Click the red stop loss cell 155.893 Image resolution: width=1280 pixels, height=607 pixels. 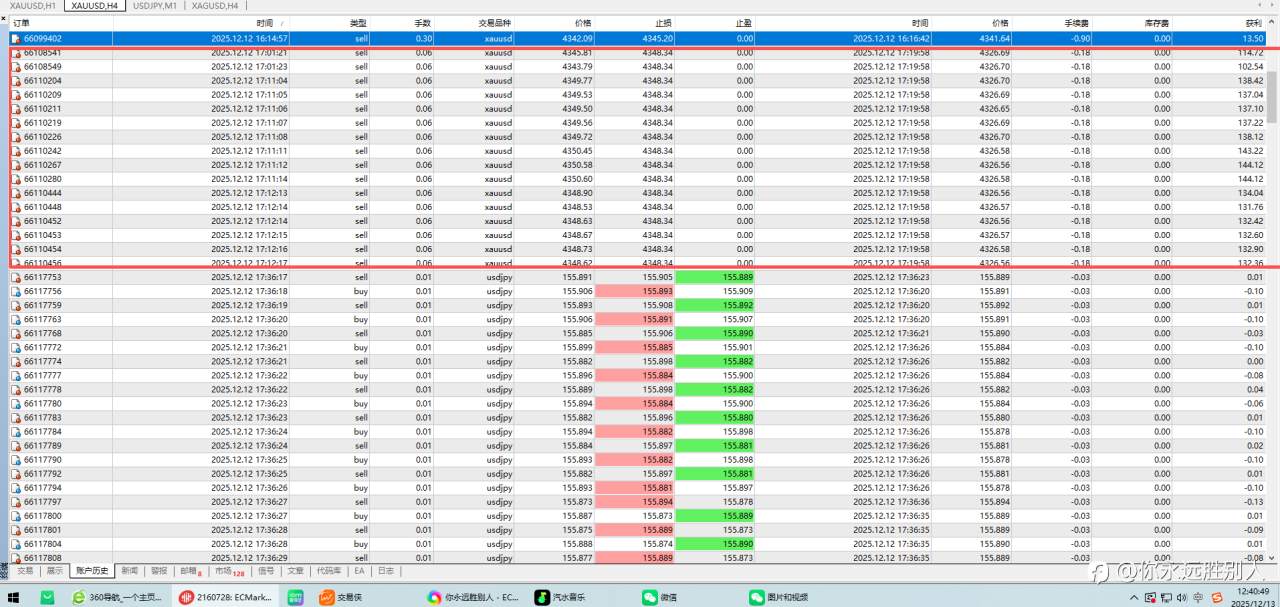pos(635,291)
